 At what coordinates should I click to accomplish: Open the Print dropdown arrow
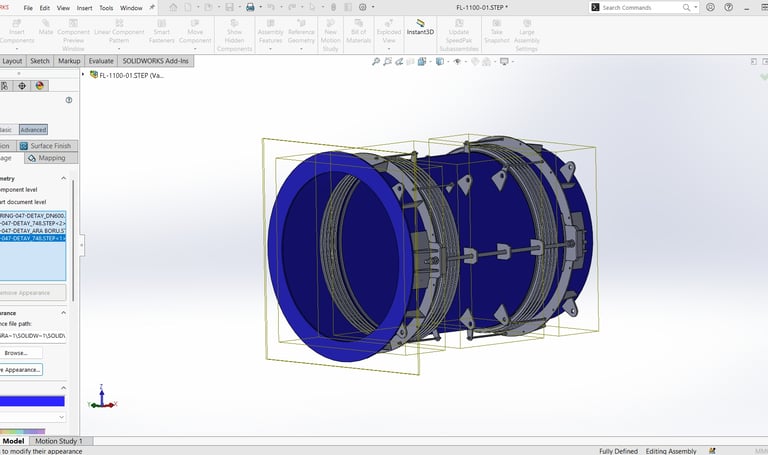pyautogui.click(x=261, y=7)
